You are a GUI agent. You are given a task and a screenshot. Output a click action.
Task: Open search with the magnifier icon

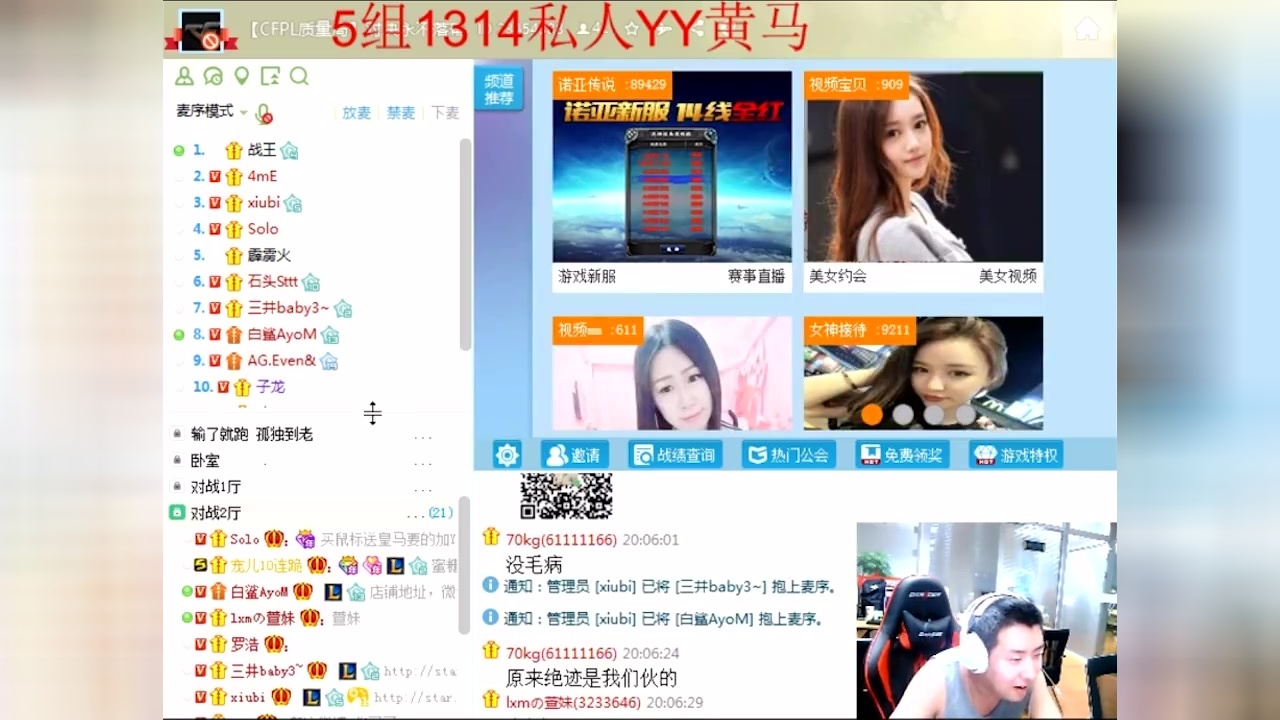pos(299,76)
